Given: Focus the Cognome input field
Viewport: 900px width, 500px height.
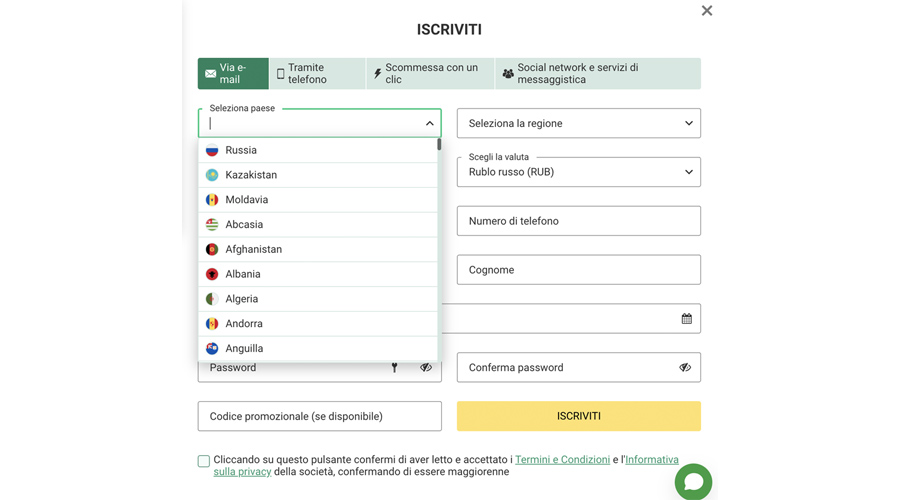Looking at the screenshot, I should pyautogui.click(x=579, y=270).
